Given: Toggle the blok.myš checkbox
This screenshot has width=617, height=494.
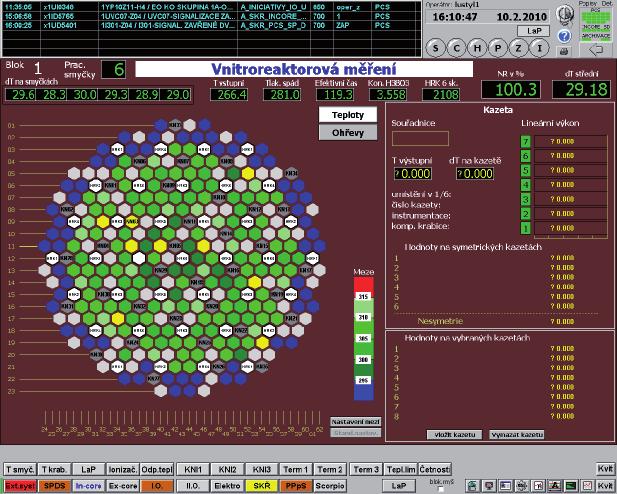Looking at the screenshot, I should pyautogui.click(x=442, y=489).
